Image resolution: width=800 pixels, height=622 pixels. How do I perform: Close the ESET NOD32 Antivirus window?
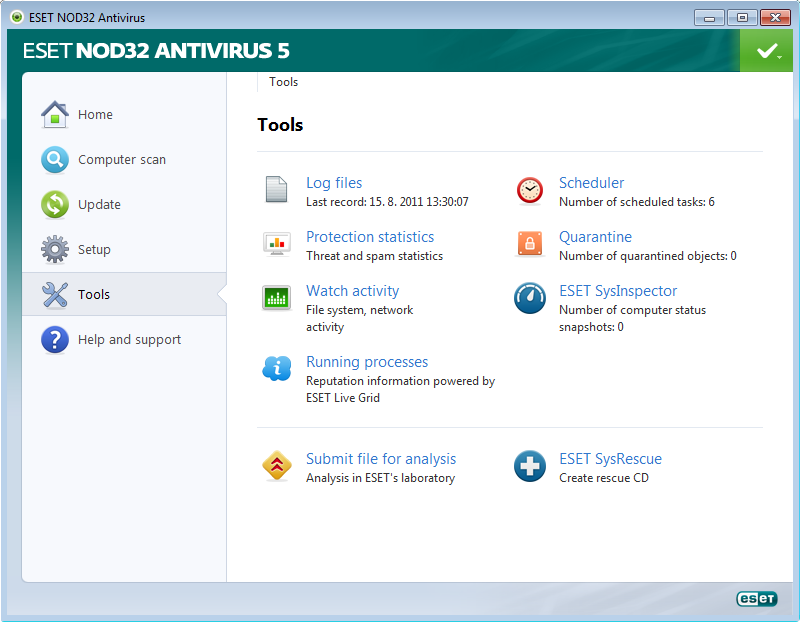click(775, 18)
